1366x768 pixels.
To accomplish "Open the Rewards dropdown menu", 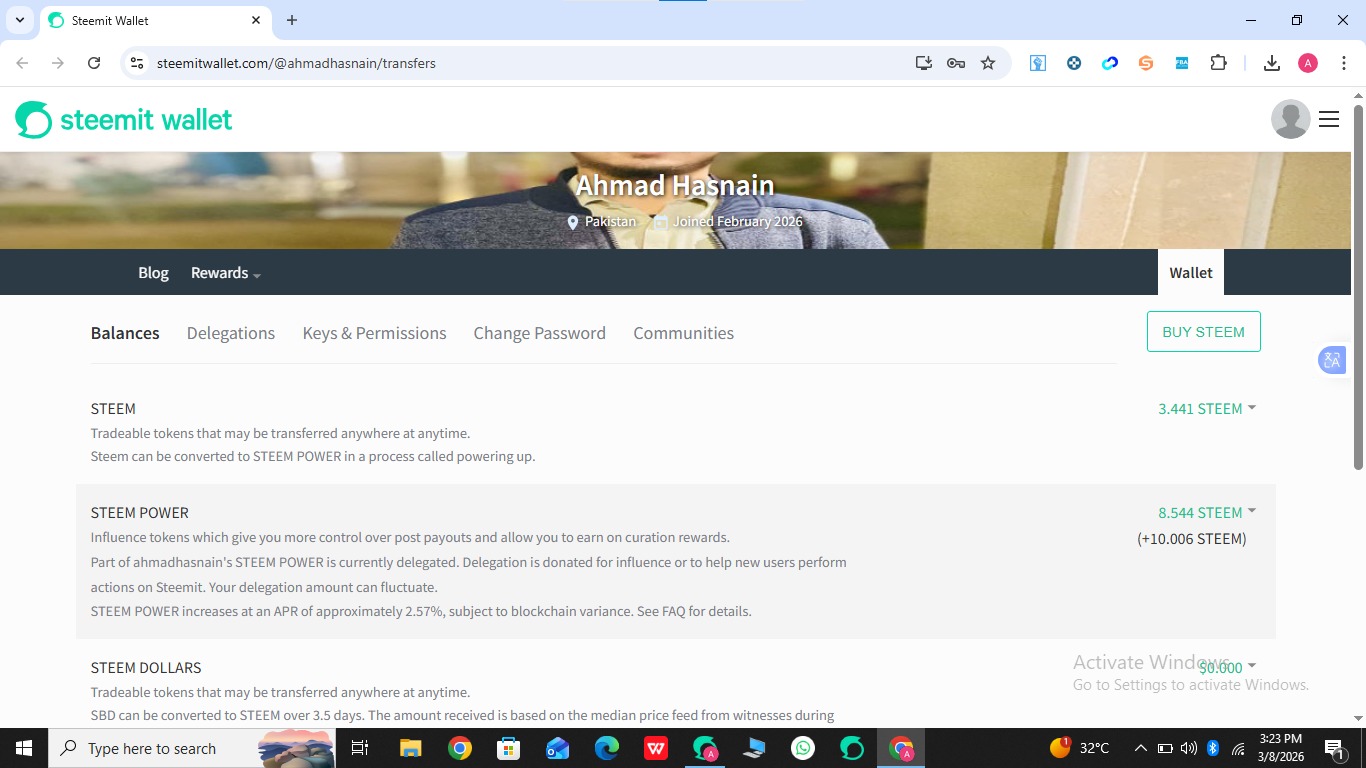I will (225, 273).
